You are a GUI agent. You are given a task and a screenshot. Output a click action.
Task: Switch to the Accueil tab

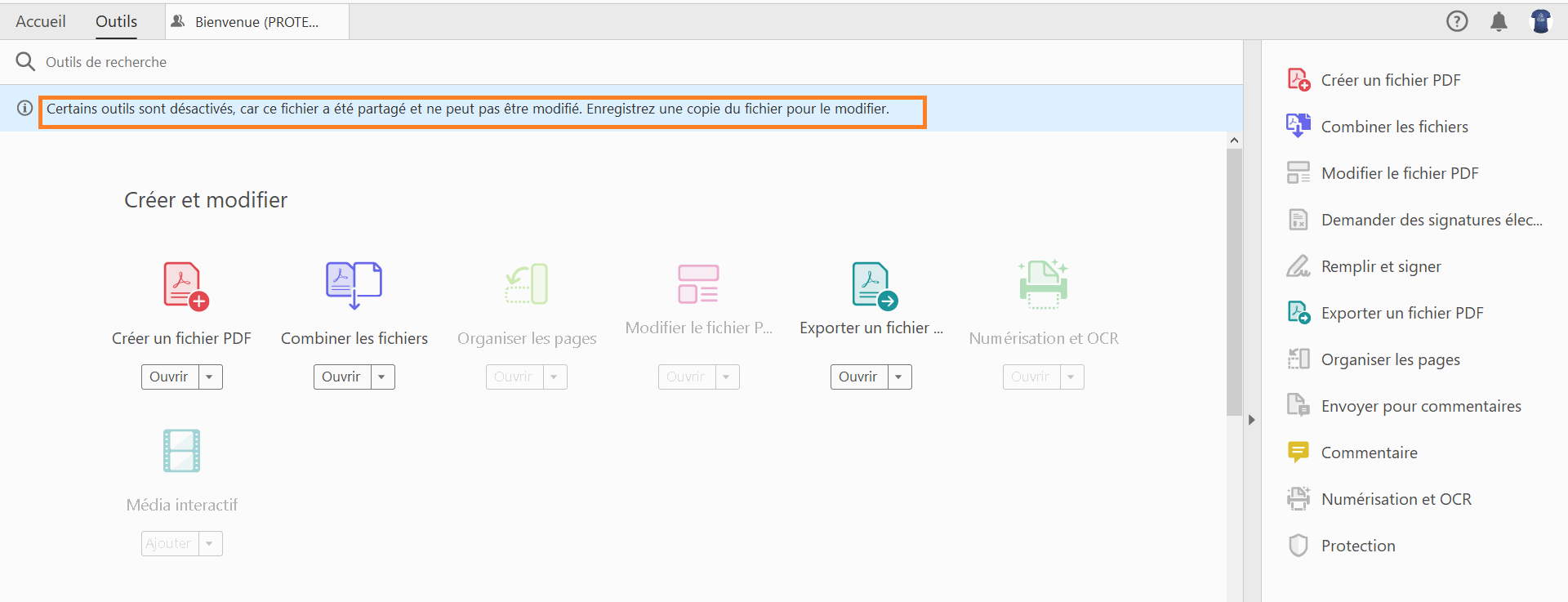41,21
